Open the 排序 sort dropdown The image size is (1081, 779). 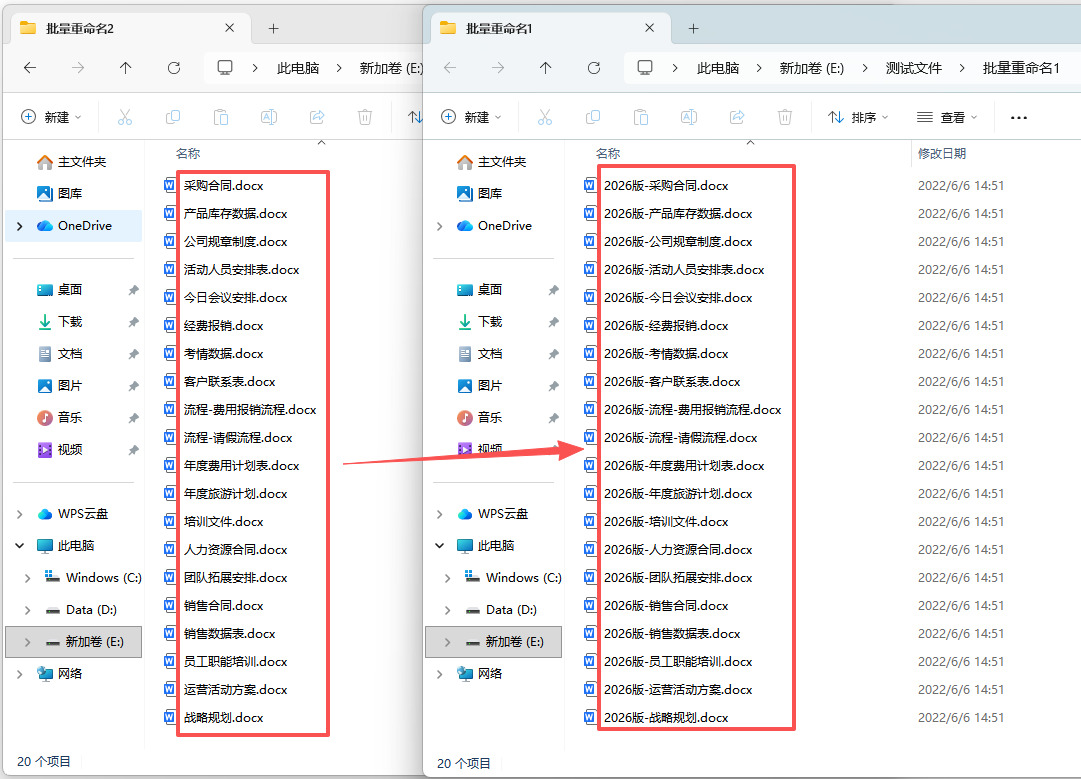point(858,118)
